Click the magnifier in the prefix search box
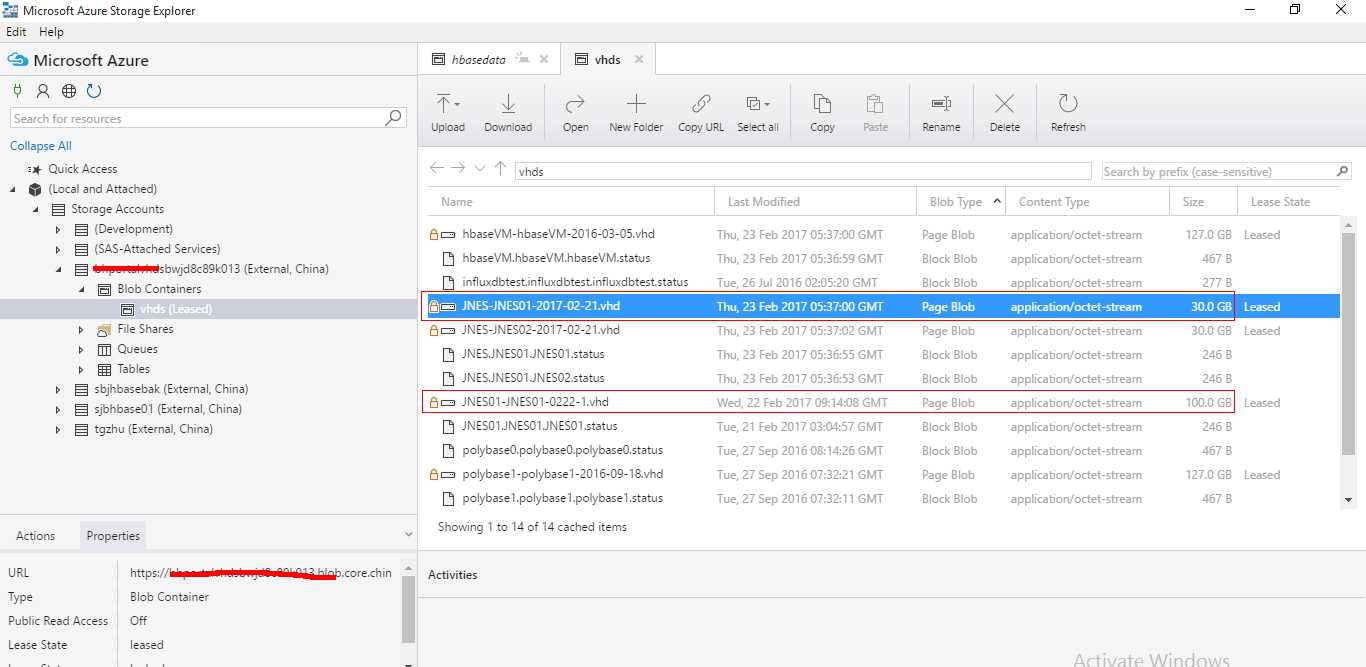 [1342, 171]
